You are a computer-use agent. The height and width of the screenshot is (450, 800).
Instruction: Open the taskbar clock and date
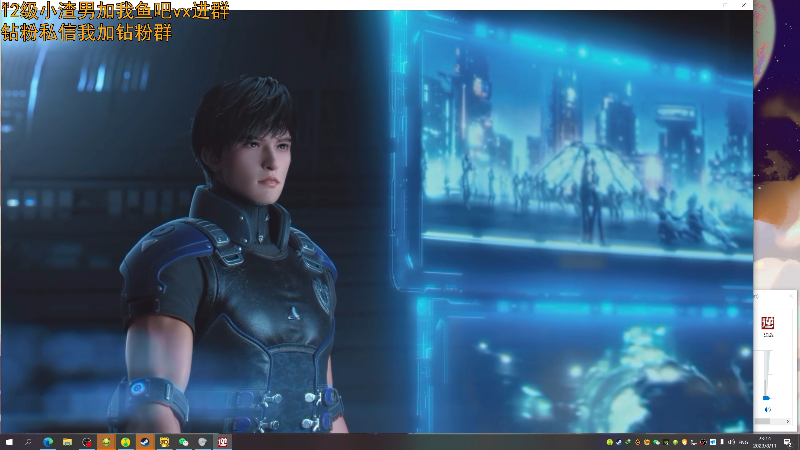pos(765,442)
